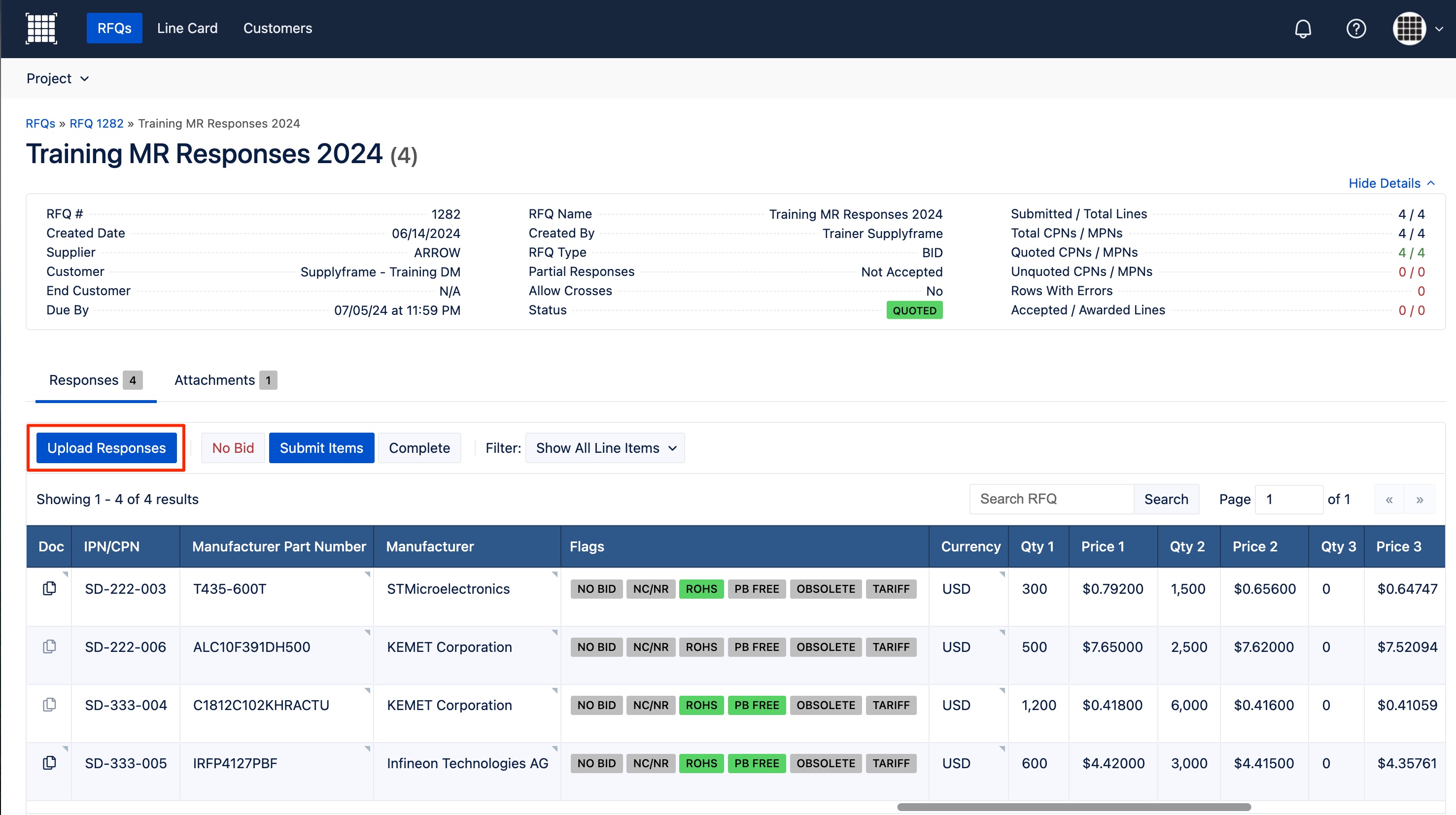Toggle NO BID flag for T435-600T

[596, 589]
